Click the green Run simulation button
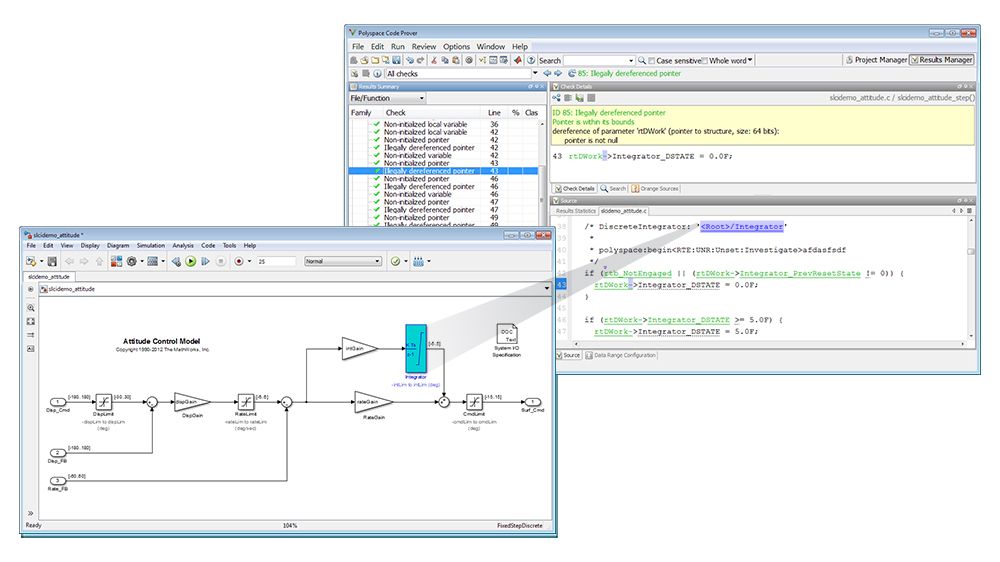 coord(190,261)
